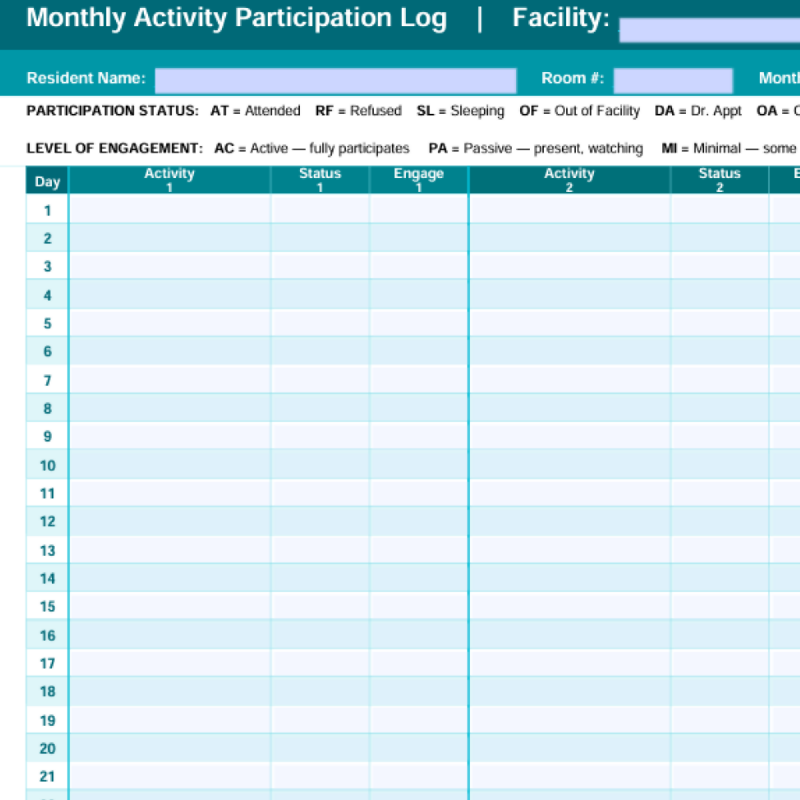800x800 pixels.
Task: Select the Status 1 cell for day 1
Action: coord(320,209)
